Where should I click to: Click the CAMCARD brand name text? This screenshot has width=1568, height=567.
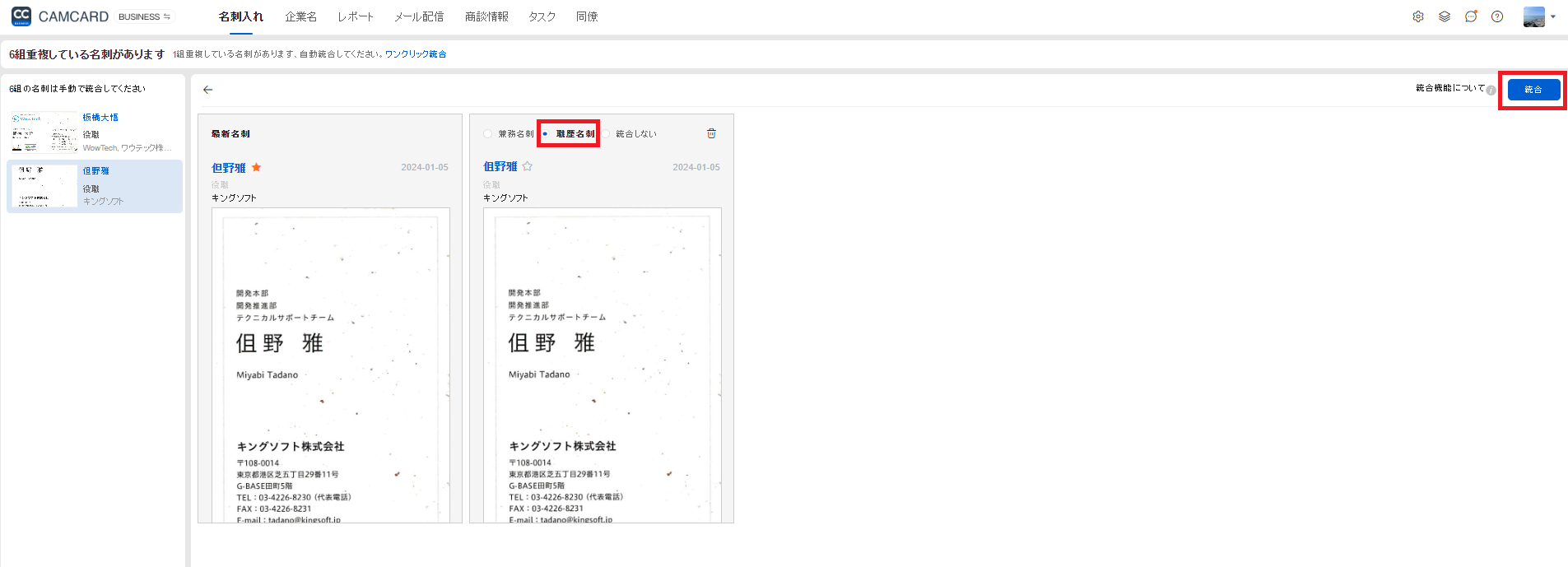pyautogui.click(x=73, y=16)
